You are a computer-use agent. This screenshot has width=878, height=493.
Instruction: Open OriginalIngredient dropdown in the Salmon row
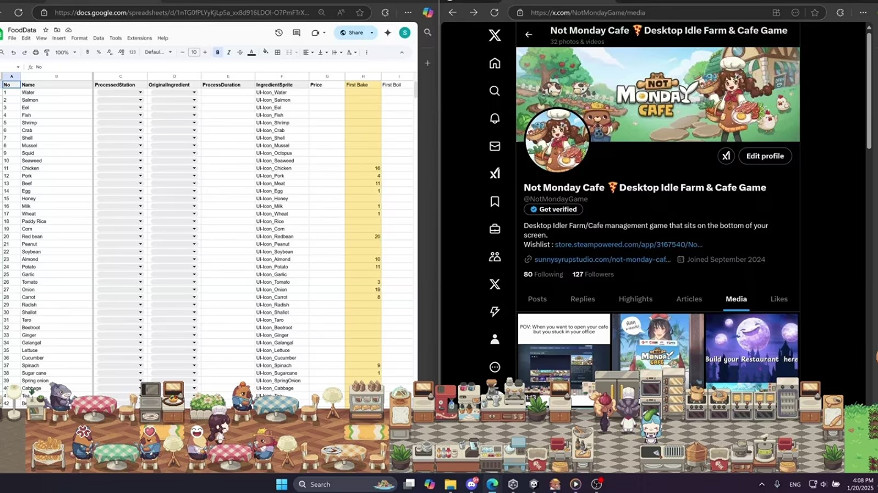coord(194,100)
